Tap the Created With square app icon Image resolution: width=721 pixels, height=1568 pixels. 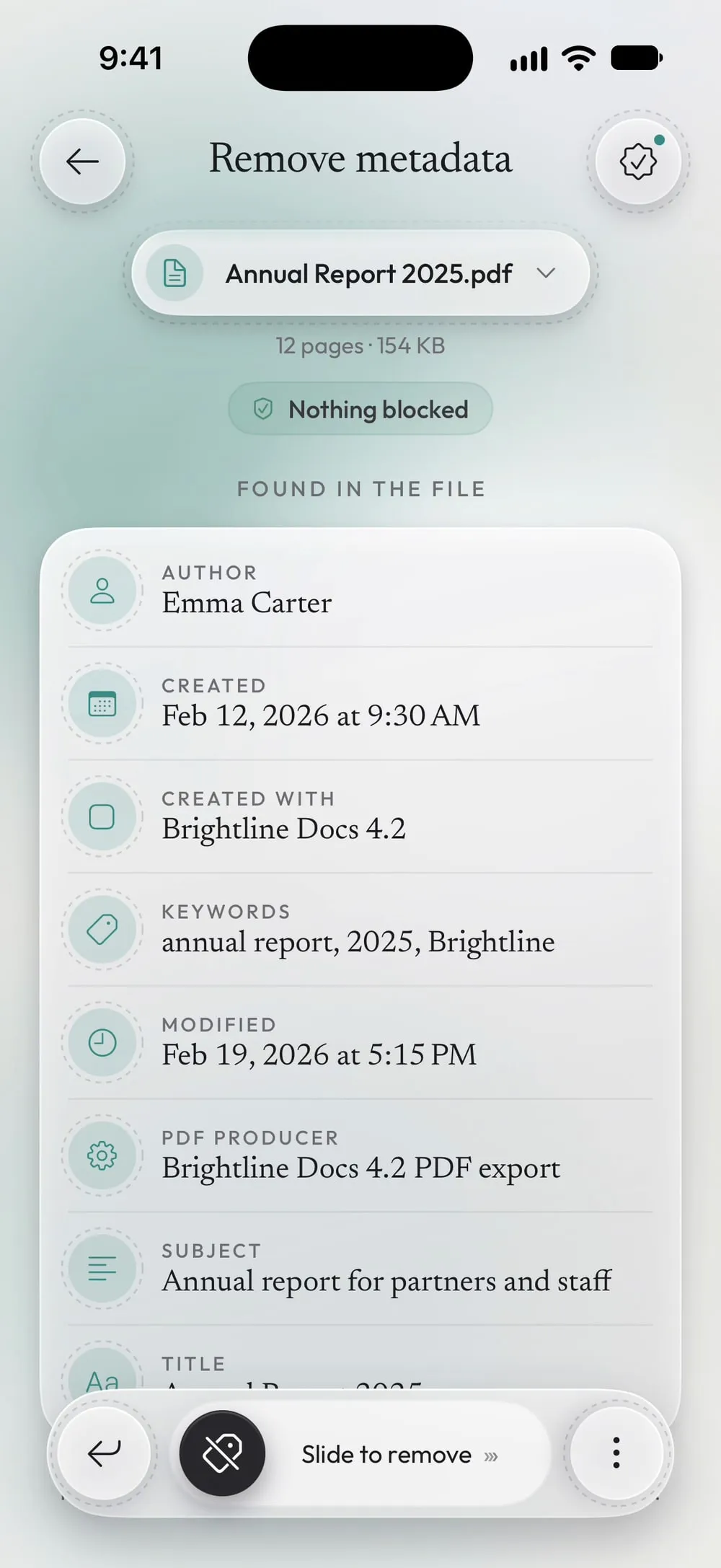pyautogui.click(x=102, y=817)
